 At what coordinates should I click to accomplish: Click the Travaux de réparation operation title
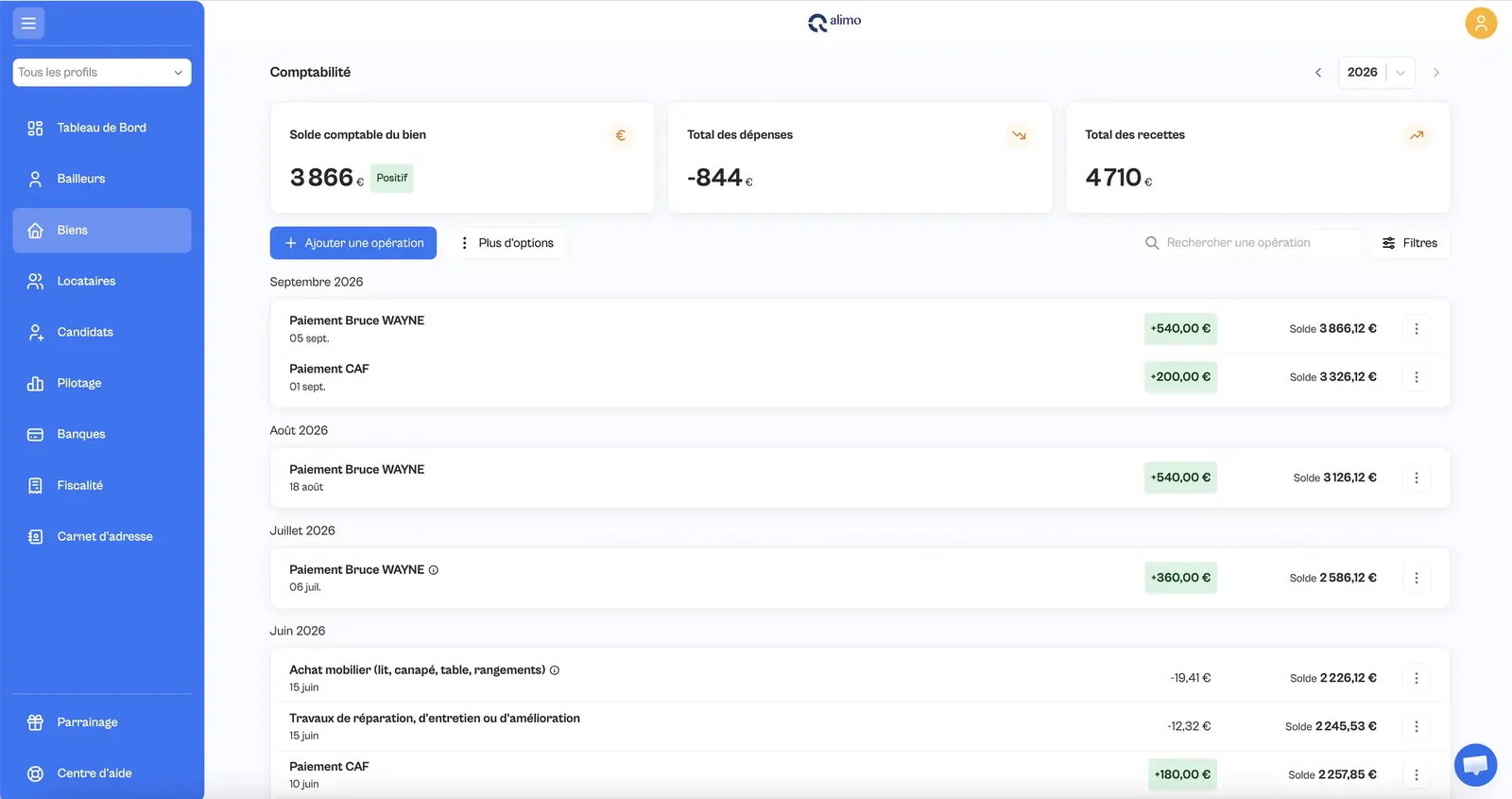point(435,719)
